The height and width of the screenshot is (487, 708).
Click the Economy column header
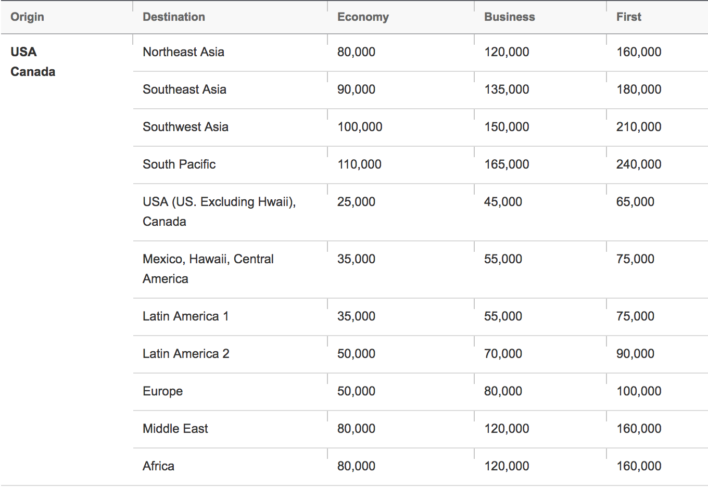[363, 17]
